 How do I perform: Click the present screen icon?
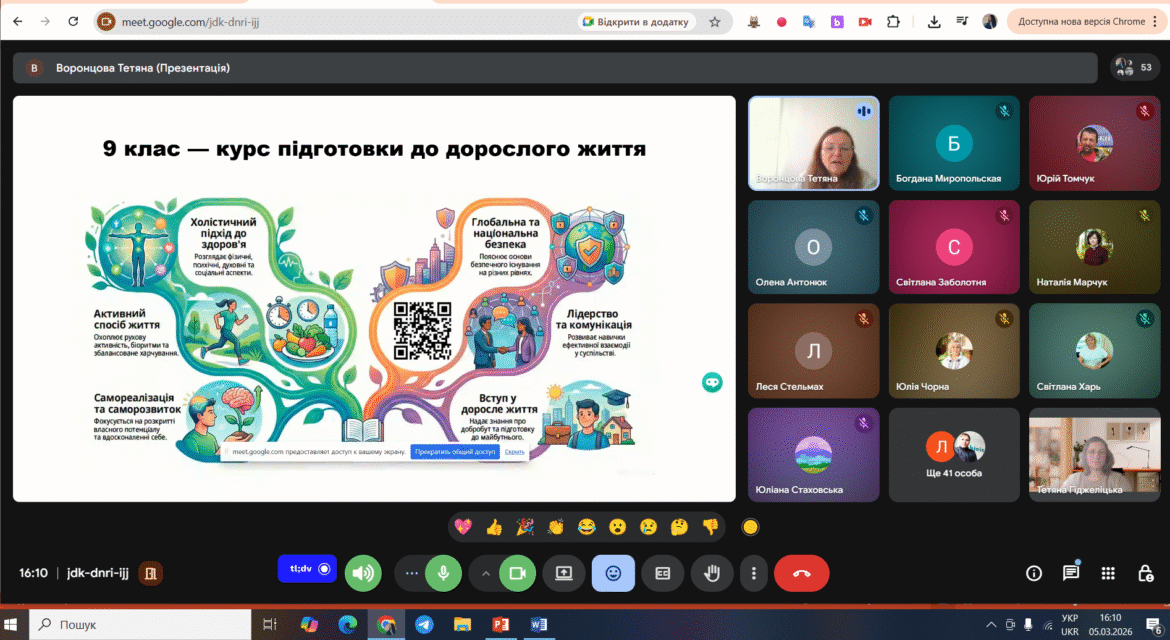point(563,573)
